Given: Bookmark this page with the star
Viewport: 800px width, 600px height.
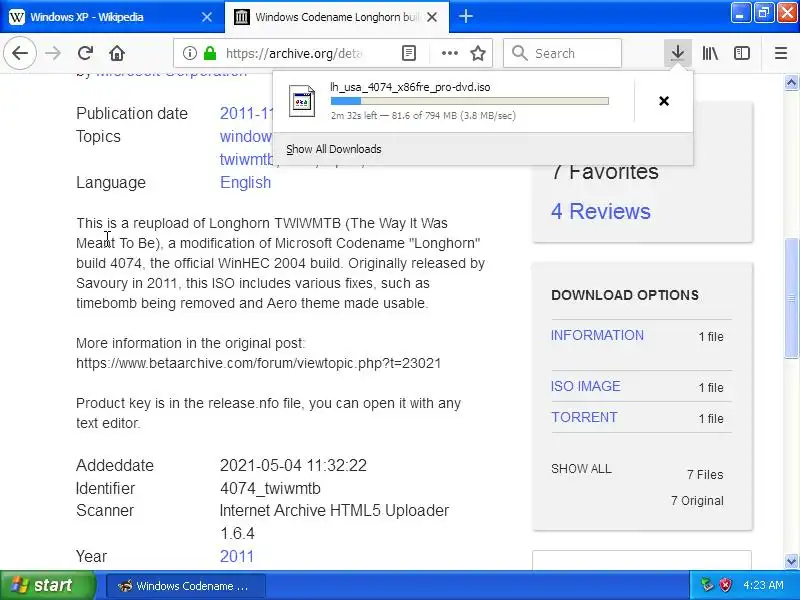Looking at the screenshot, I should pyautogui.click(x=478, y=53).
